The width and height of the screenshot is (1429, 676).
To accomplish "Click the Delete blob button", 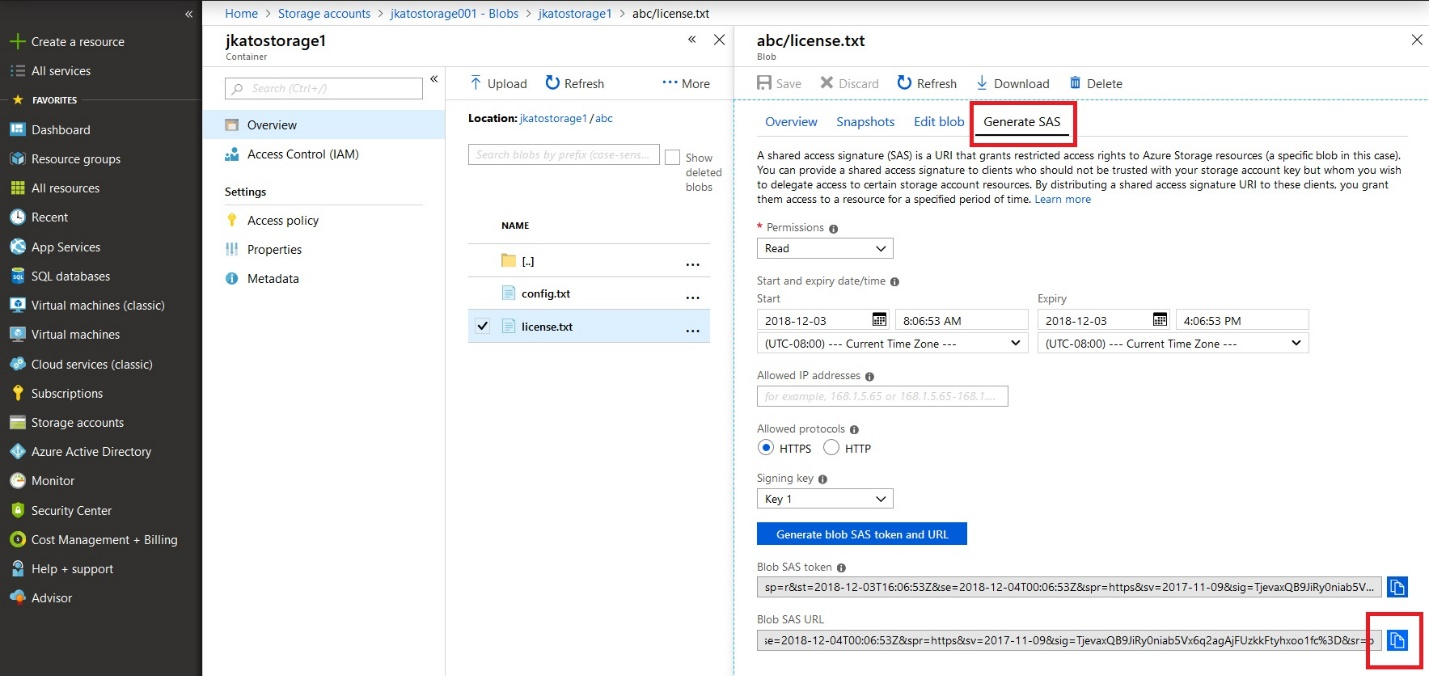I will pyautogui.click(x=1095, y=83).
